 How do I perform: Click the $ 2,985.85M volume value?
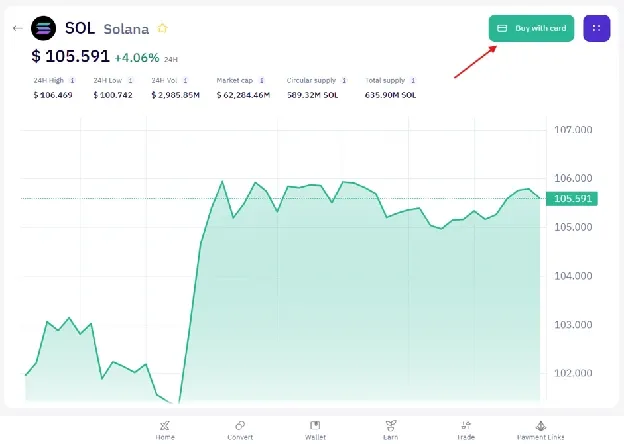[176, 95]
